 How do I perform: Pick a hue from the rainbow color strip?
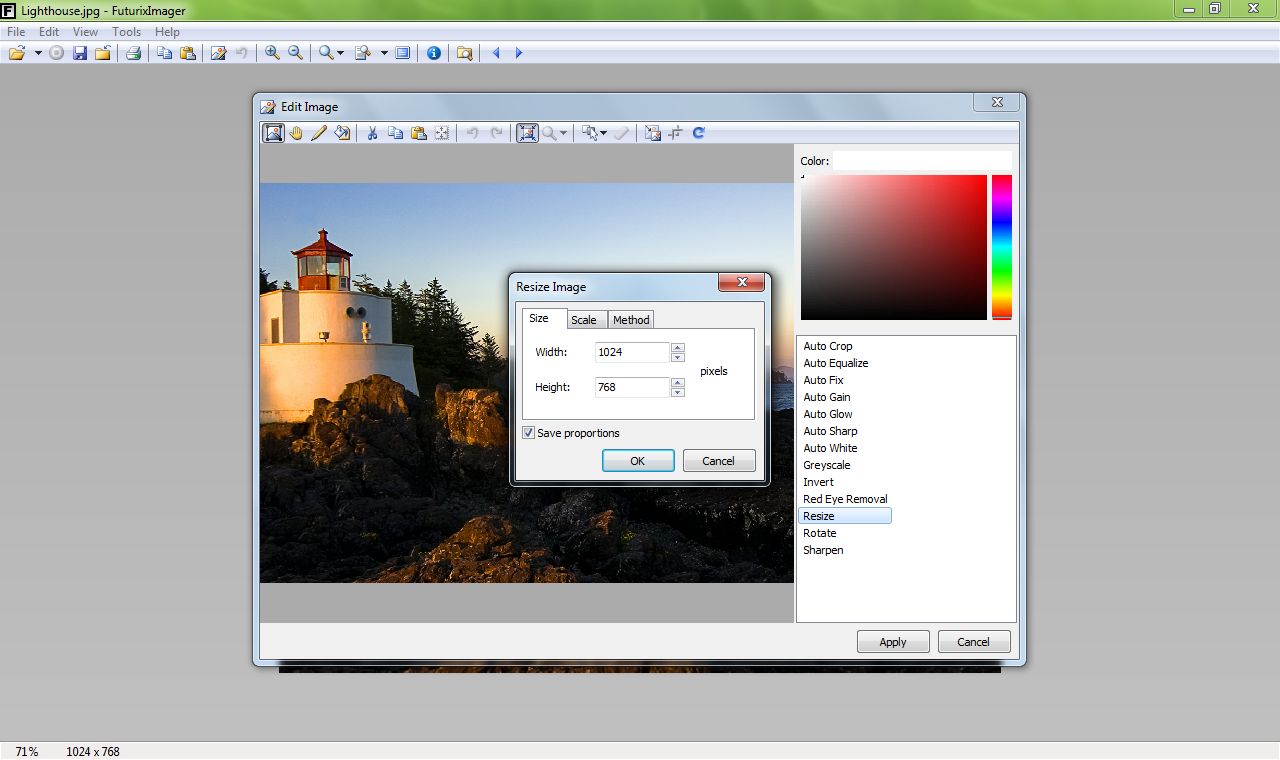click(x=1001, y=245)
